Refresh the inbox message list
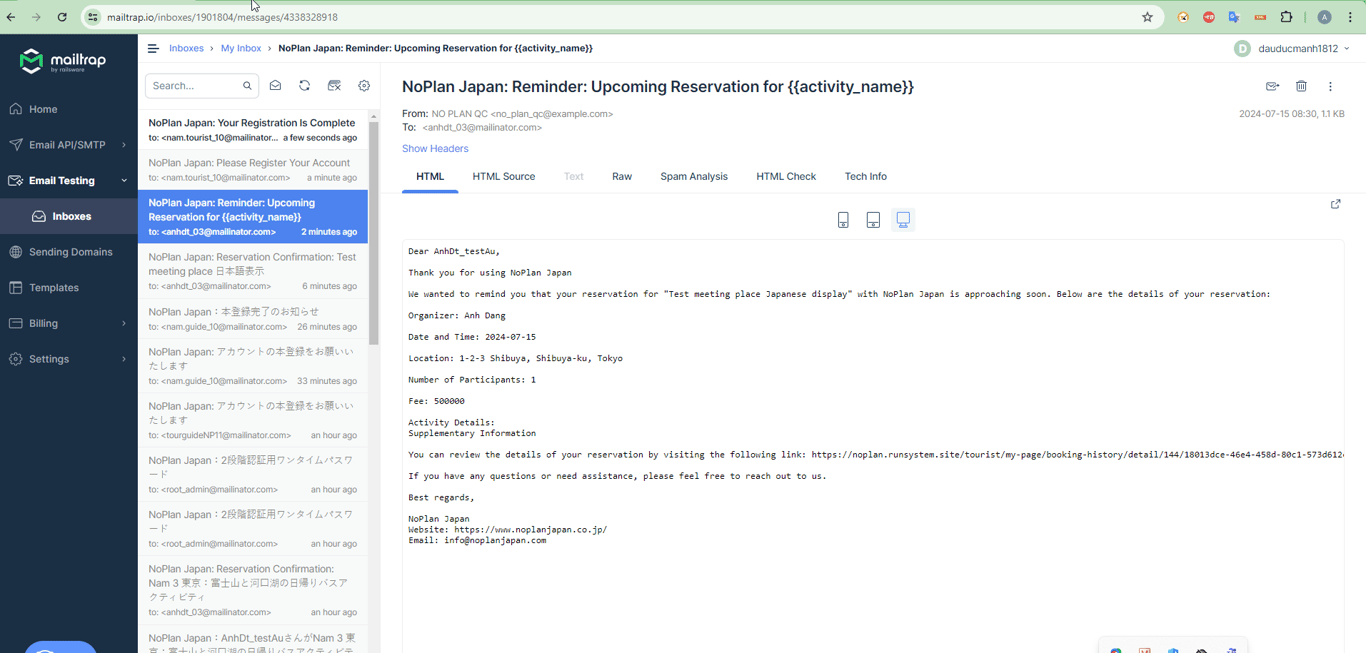Viewport: 1366px width, 653px height. pos(305,86)
